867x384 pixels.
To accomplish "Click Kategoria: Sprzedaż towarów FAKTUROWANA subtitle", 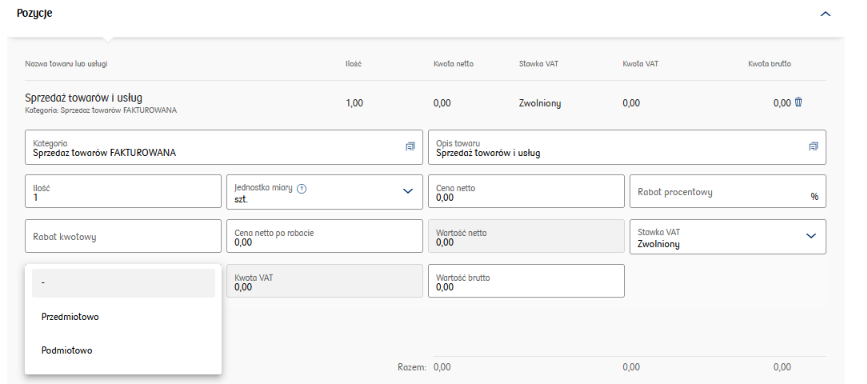I will pyautogui.click(x=101, y=110).
